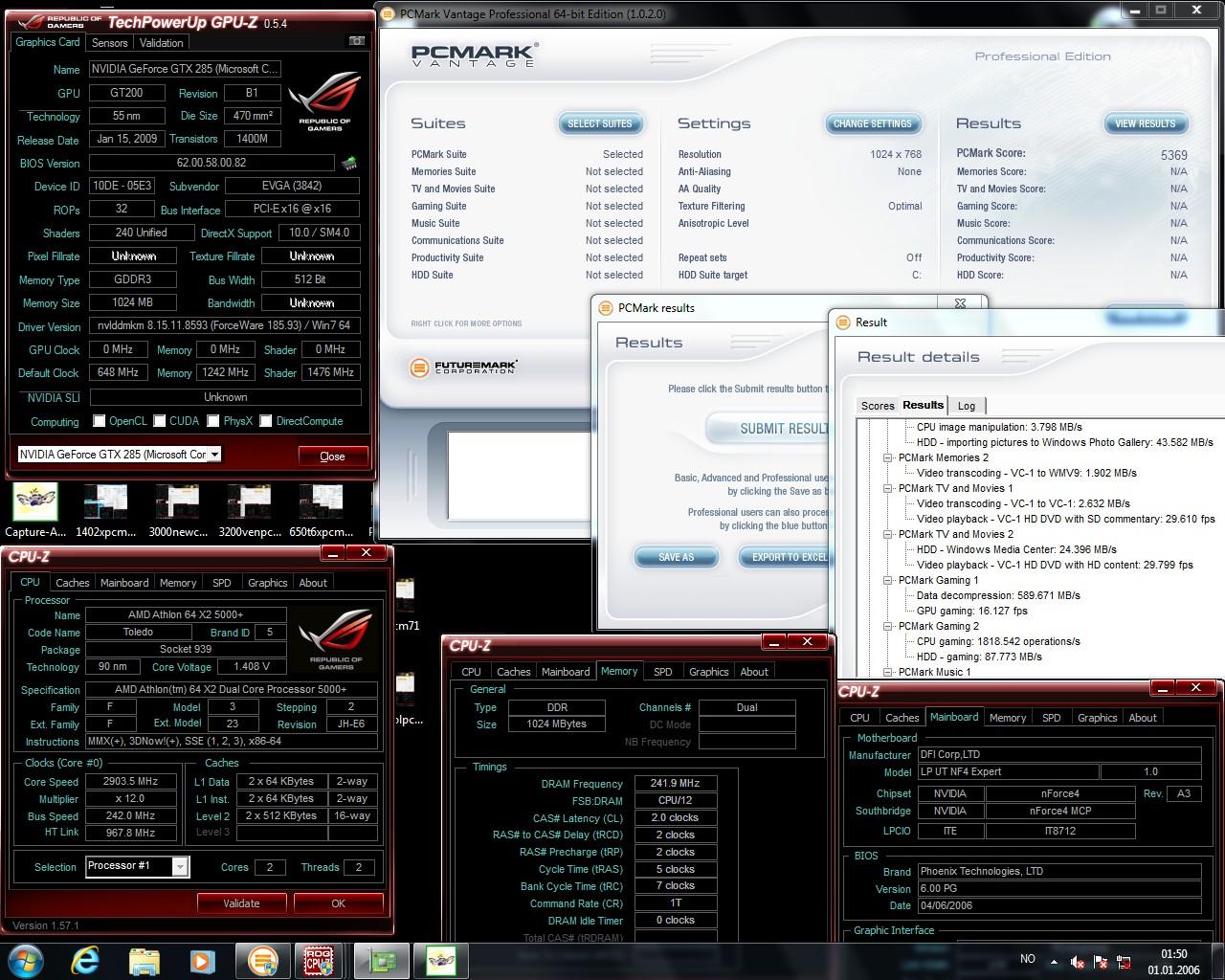Collapse the PCMark Gaming 1 tree node
Viewport: 1225px width, 980px height.
tap(888, 580)
